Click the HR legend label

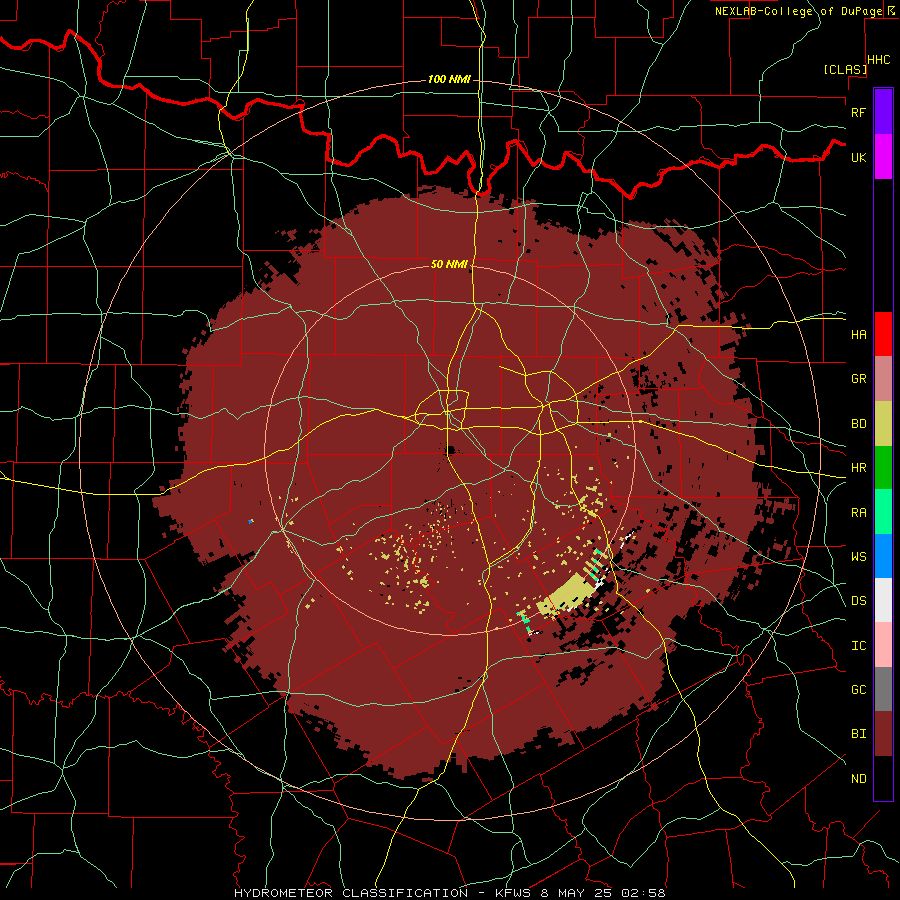[x=858, y=468]
